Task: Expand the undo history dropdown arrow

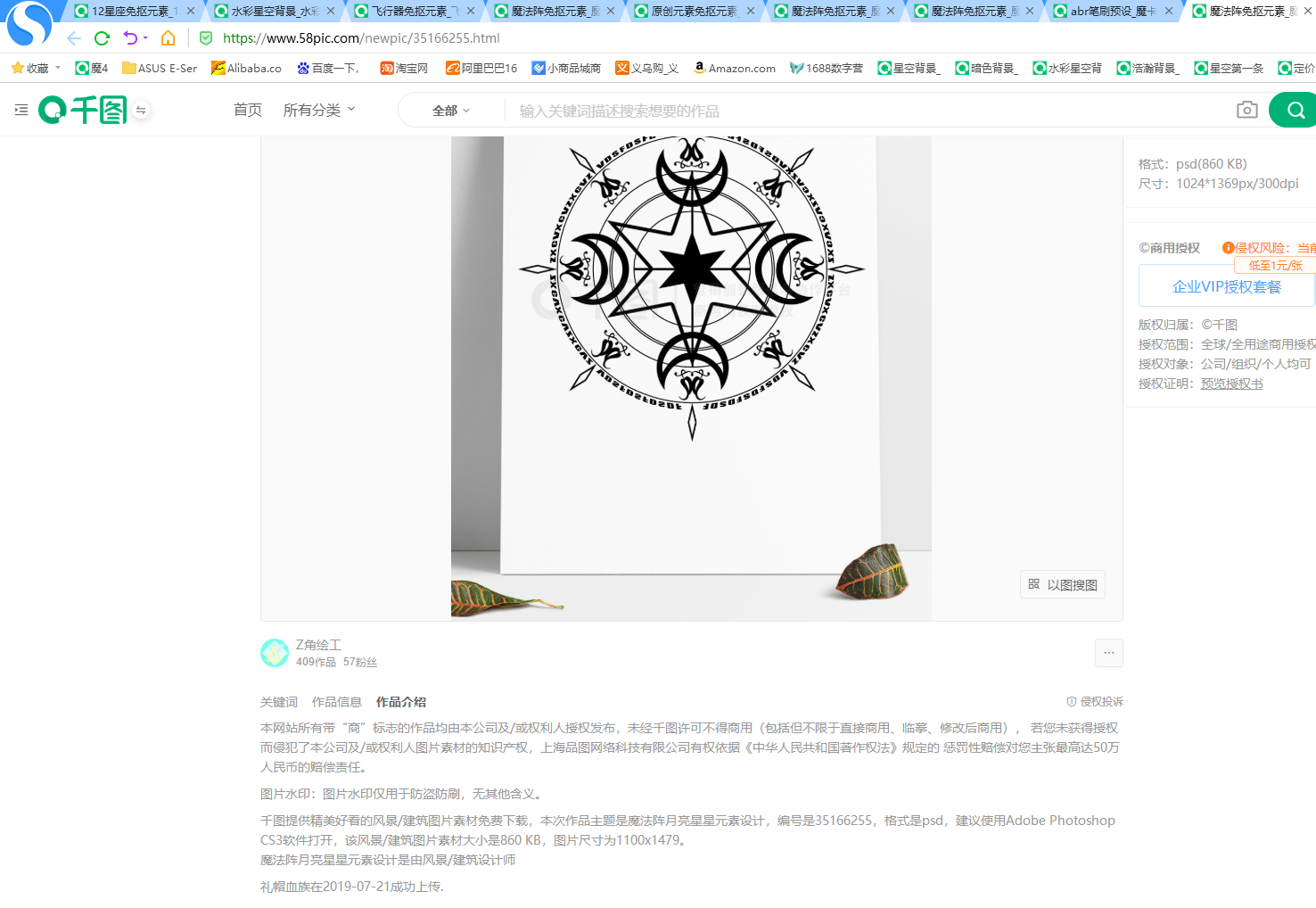Action: click(x=145, y=38)
